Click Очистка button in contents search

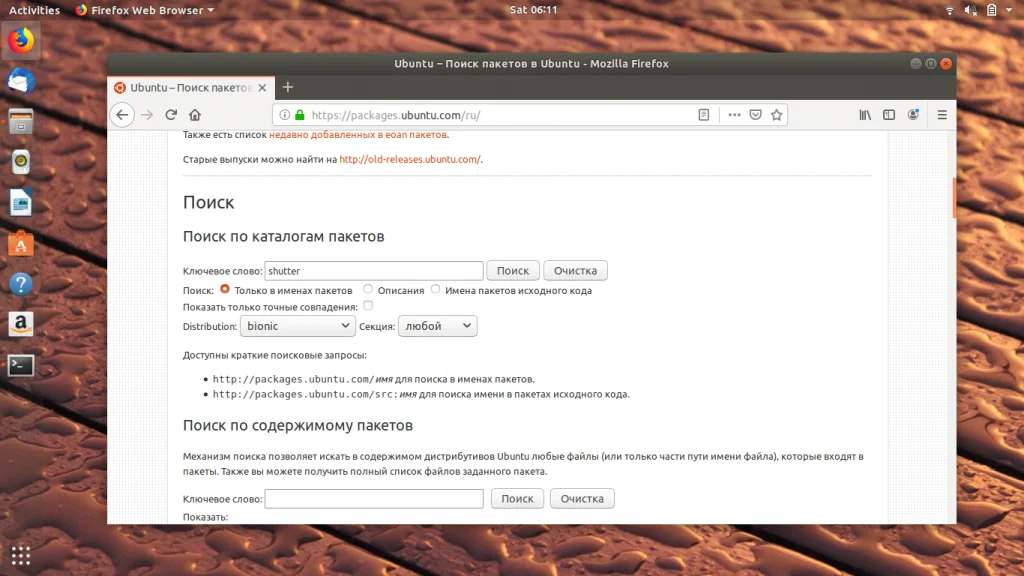582,498
